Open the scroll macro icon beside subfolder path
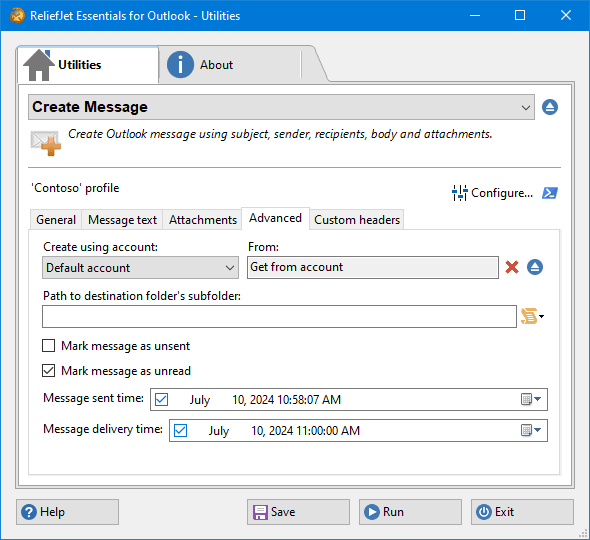This screenshot has height=540, width=590. click(x=532, y=316)
